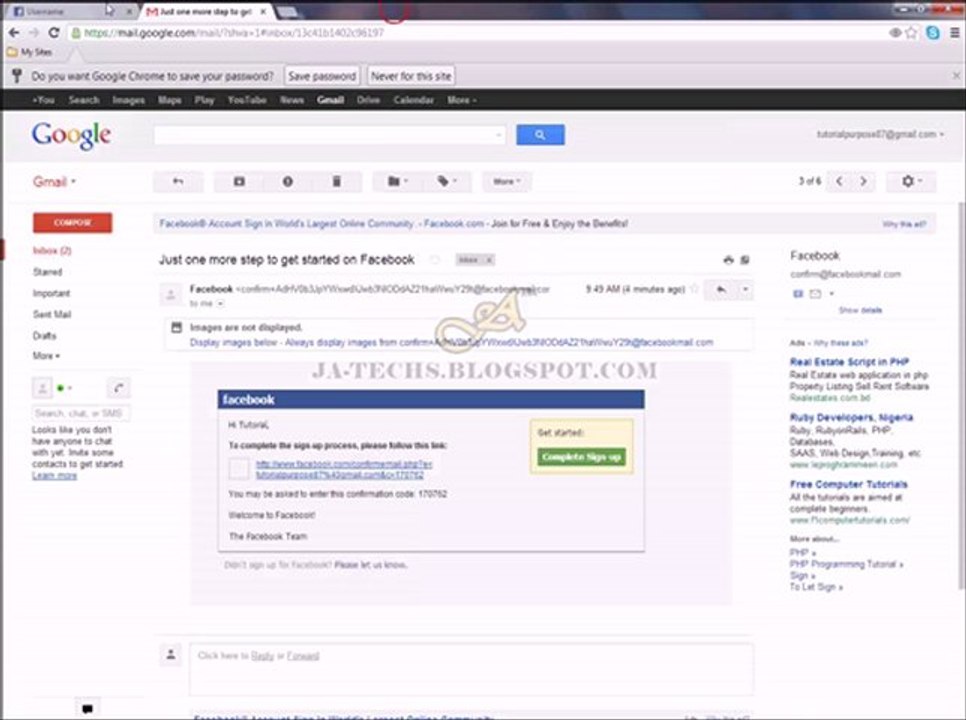Report spam with exclamation icon
The width and height of the screenshot is (966, 720).
pos(288,182)
